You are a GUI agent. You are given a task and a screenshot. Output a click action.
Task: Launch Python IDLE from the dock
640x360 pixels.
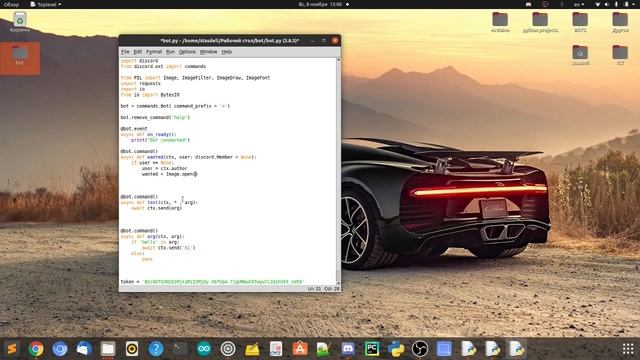tap(396, 349)
